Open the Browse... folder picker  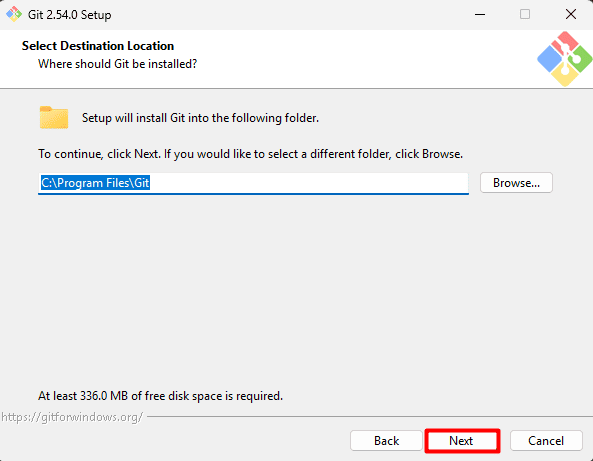coord(516,183)
